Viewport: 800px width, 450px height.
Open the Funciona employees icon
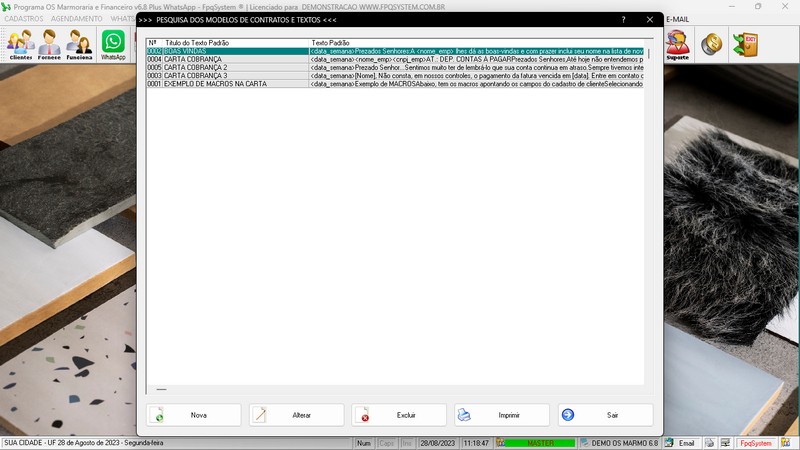(79, 45)
